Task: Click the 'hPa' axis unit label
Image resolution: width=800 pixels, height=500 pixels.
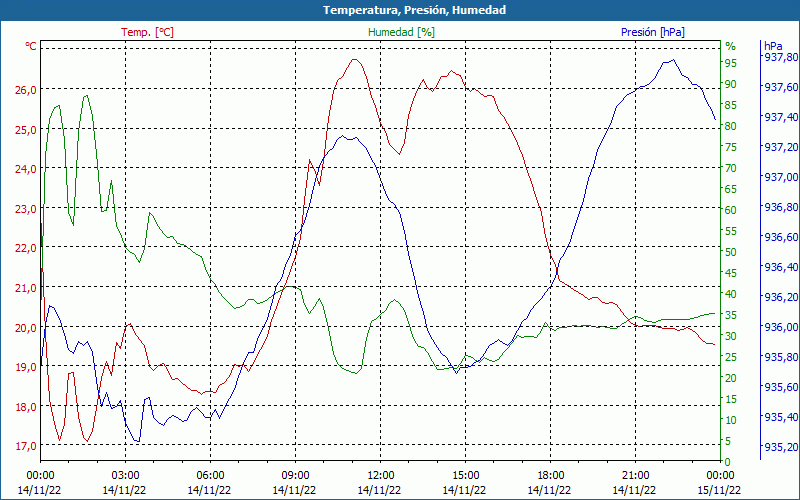Action: pos(773,46)
